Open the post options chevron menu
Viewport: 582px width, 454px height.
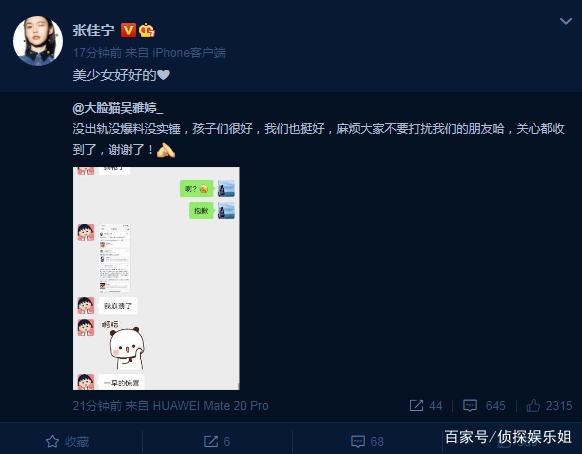click(565, 21)
